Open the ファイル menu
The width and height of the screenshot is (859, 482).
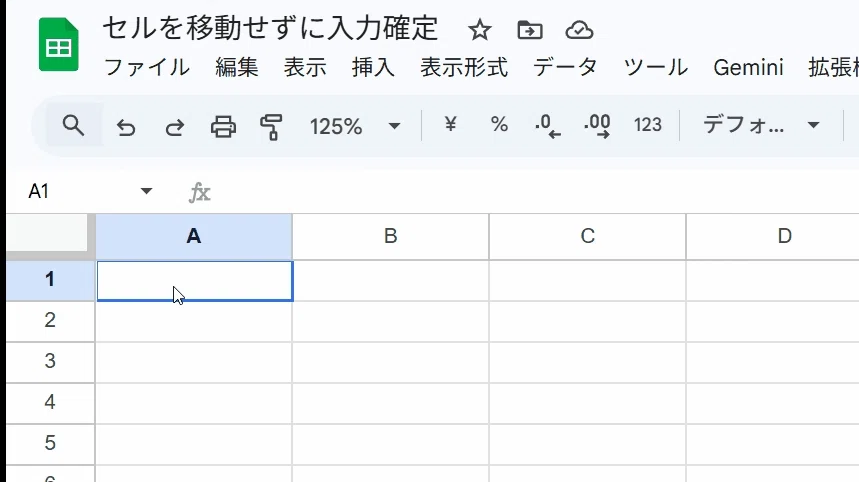(x=146, y=68)
